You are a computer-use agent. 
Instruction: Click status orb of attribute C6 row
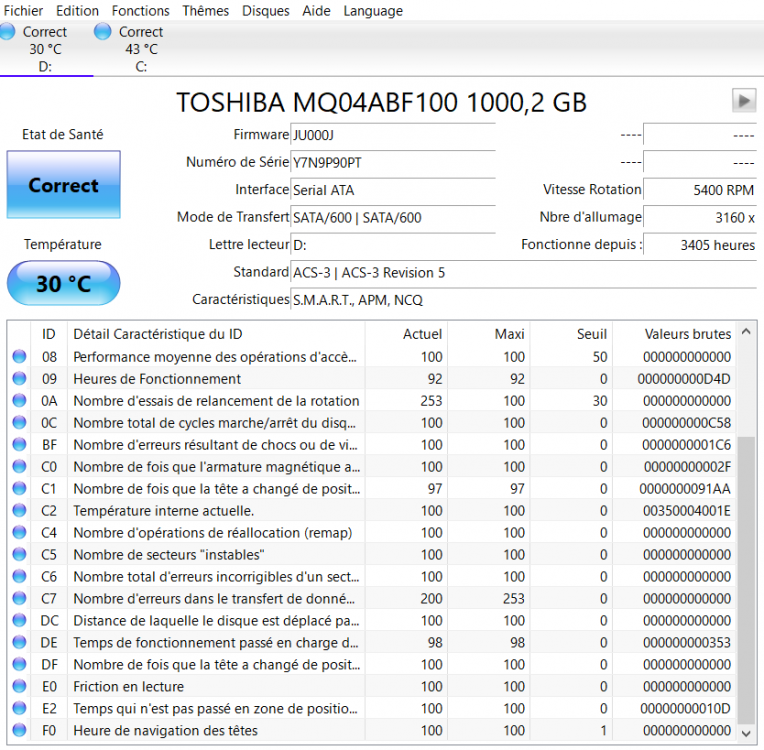(19, 577)
